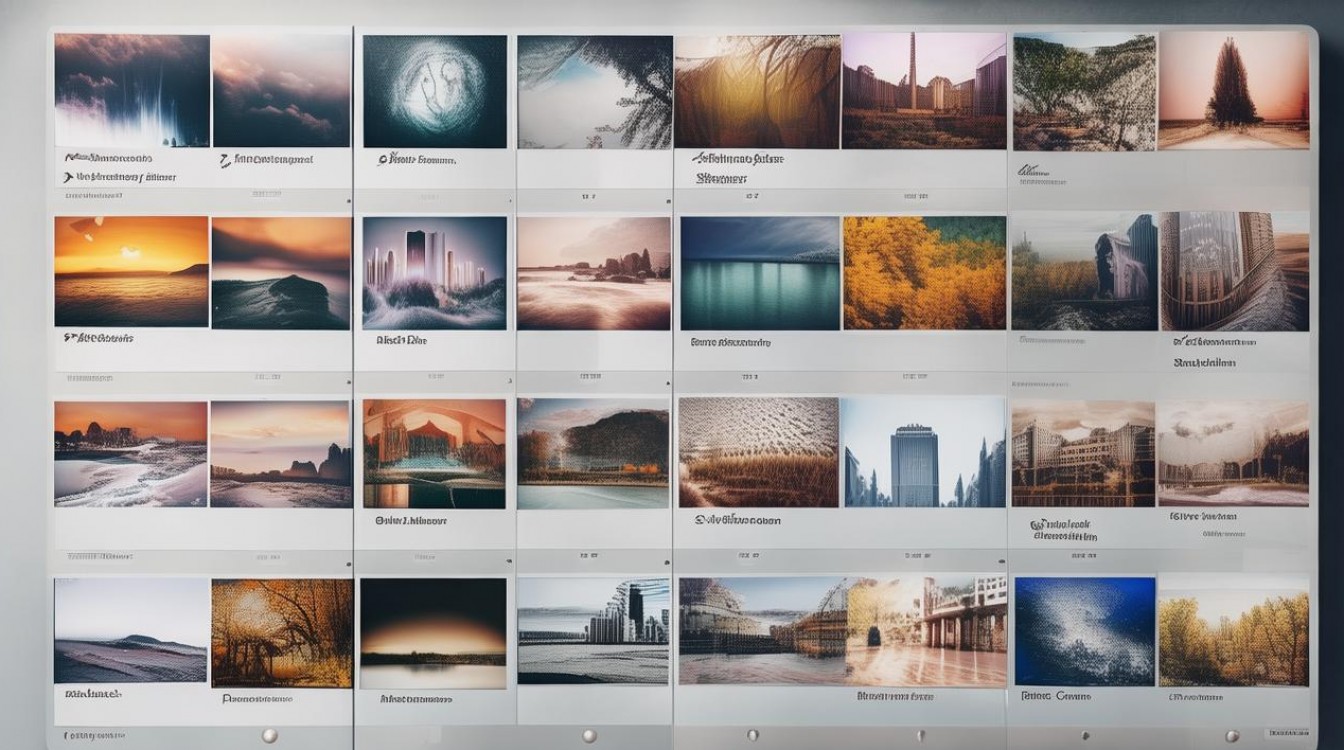
Task: Open the pink misty rocky shore photo
Action: tap(593, 273)
